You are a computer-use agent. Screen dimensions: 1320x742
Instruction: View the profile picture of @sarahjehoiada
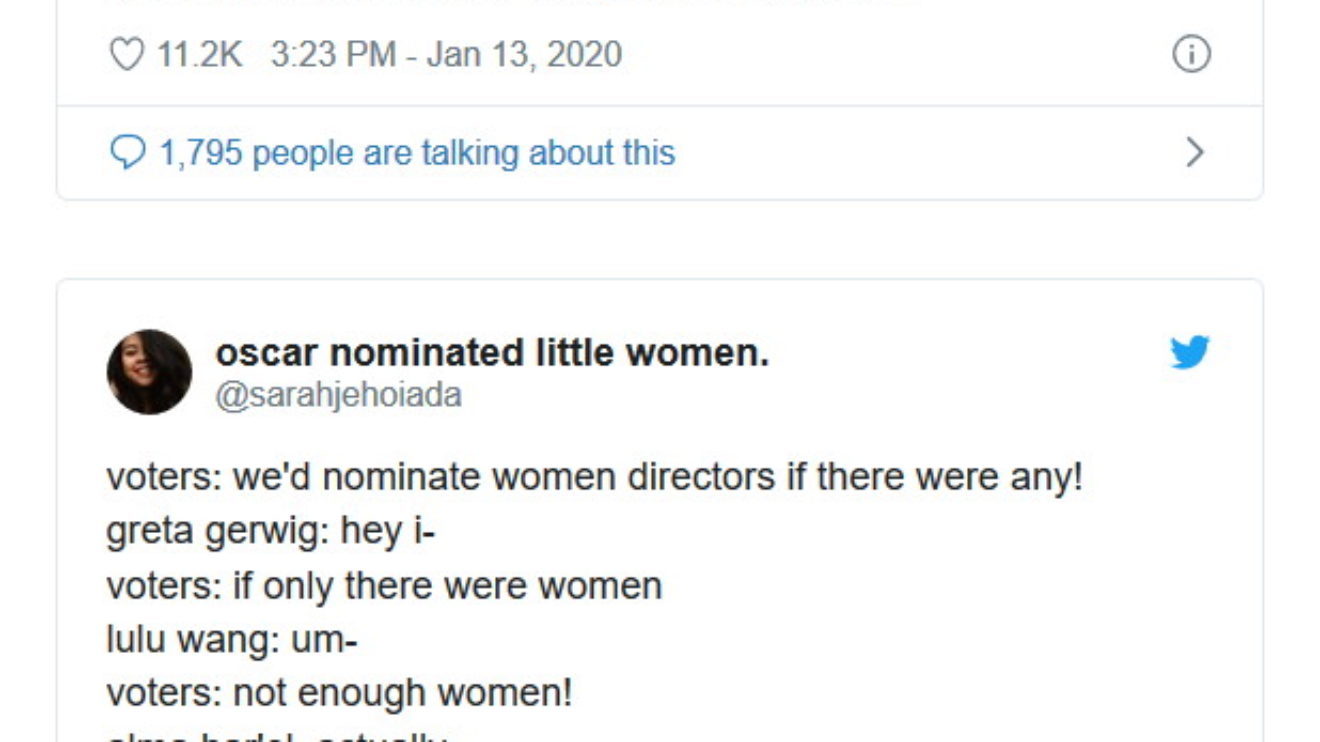[149, 372]
